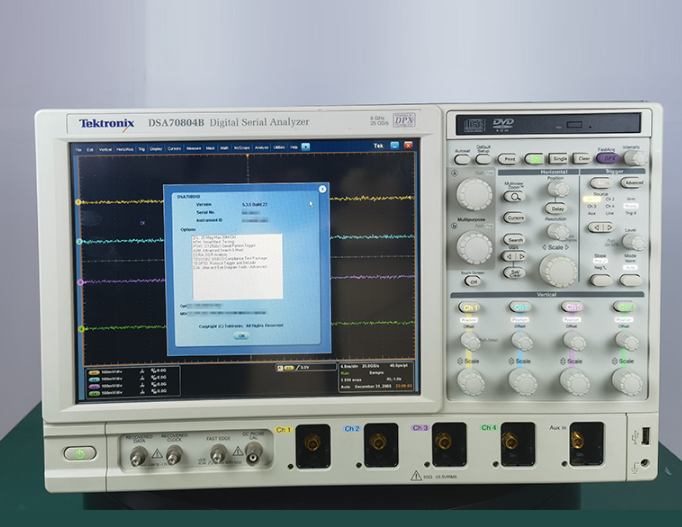Push the right trigger Source arrow
The width and height of the screenshot is (682, 527).
click(x=607, y=227)
